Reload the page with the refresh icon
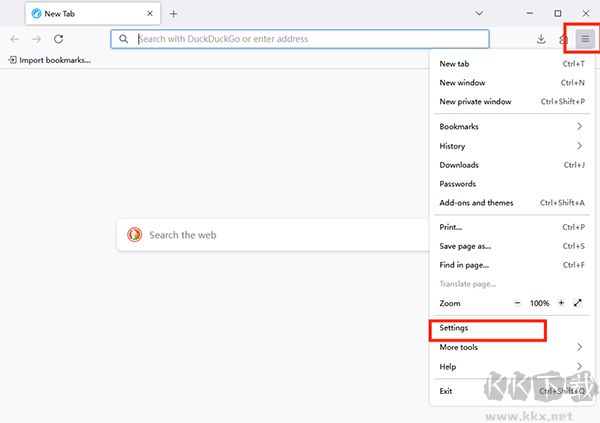Viewport: 600px width, 423px height. [59, 39]
